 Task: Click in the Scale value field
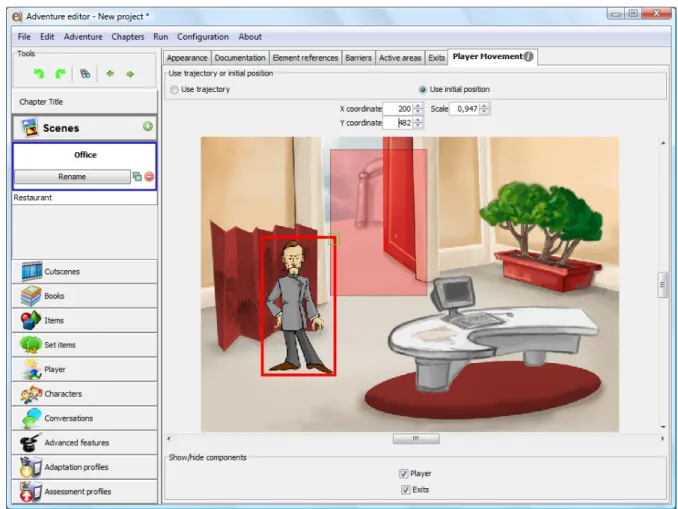coord(465,109)
